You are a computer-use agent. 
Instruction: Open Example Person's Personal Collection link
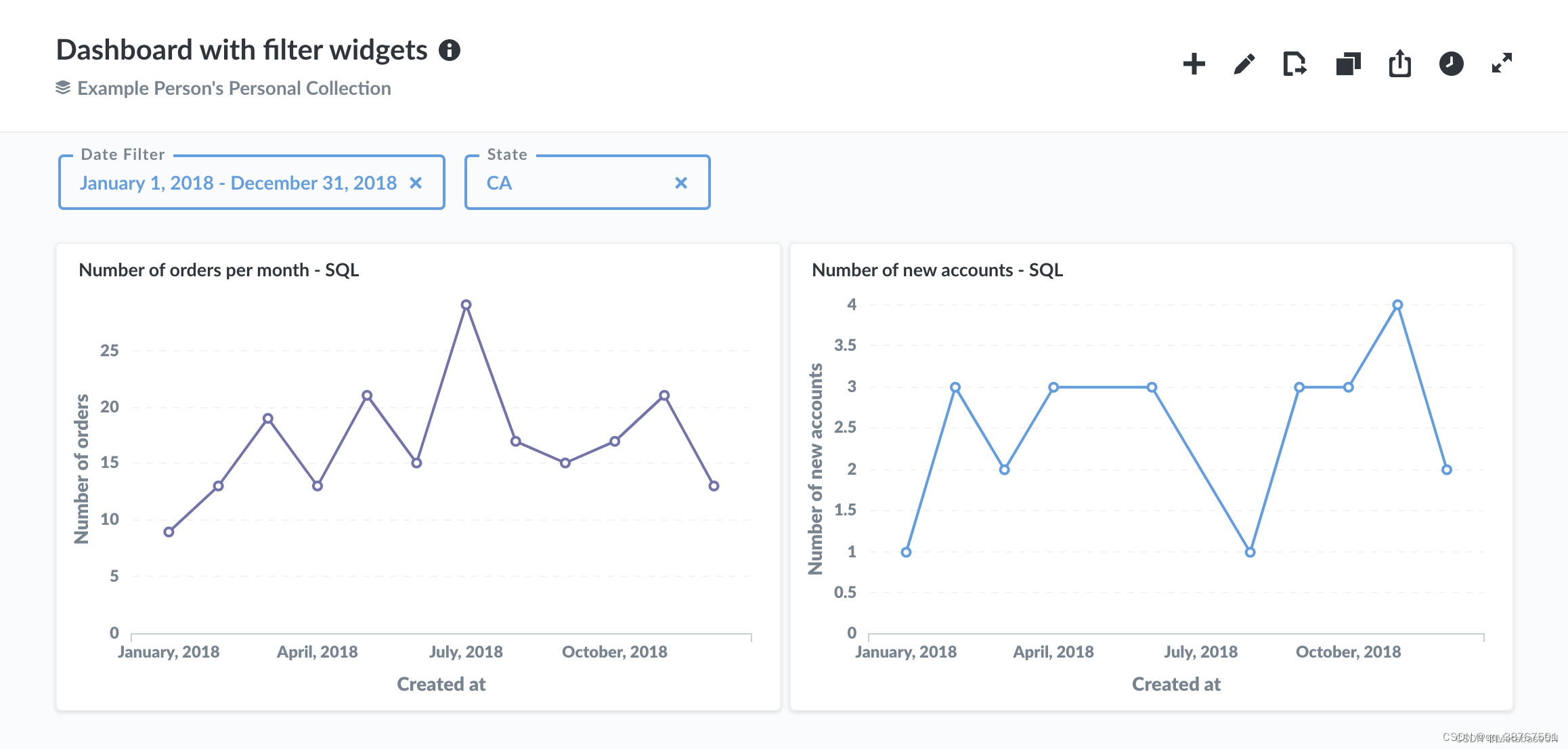tap(234, 88)
